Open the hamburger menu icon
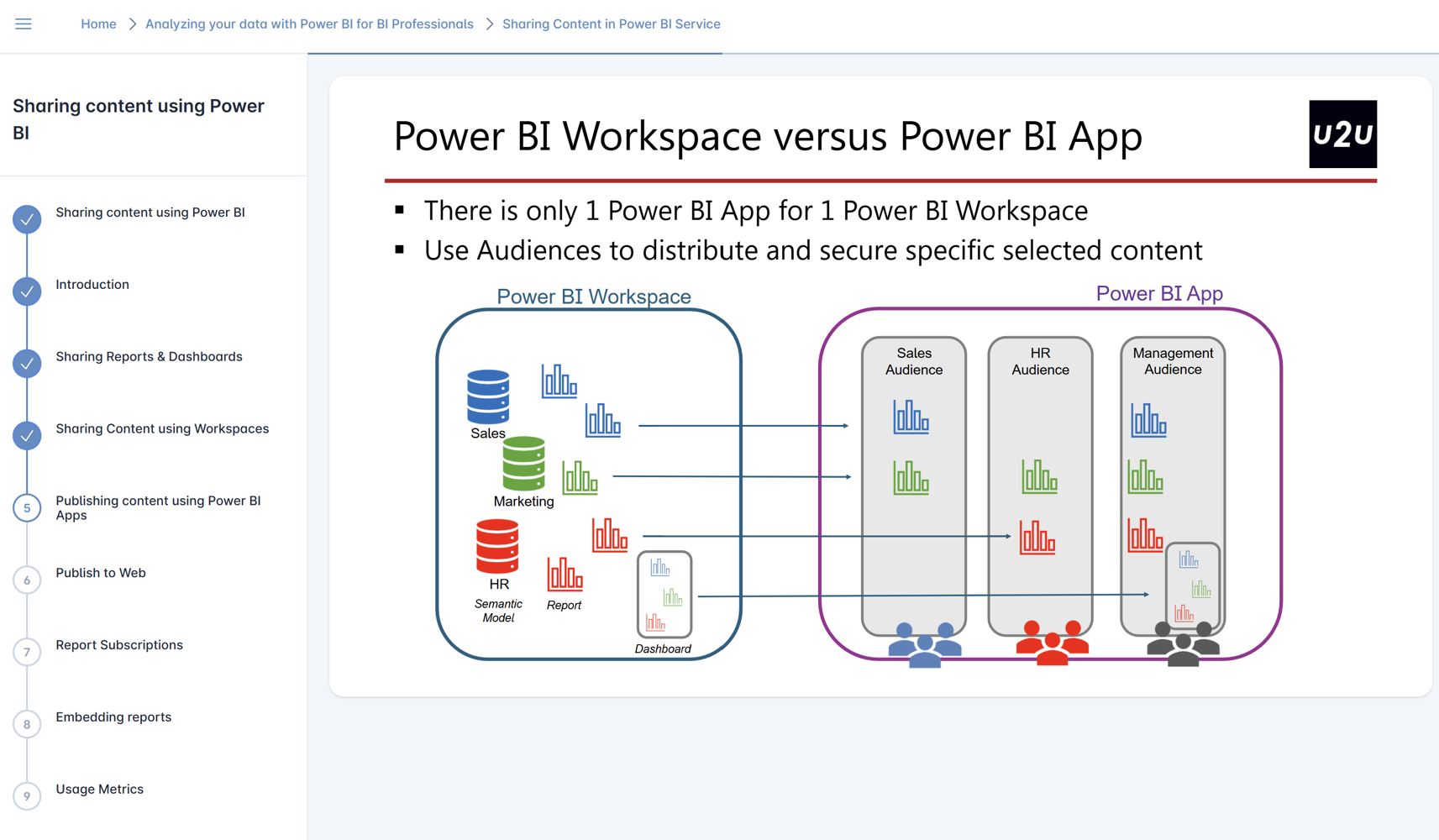The width and height of the screenshot is (1439, 840). point(24,24)
